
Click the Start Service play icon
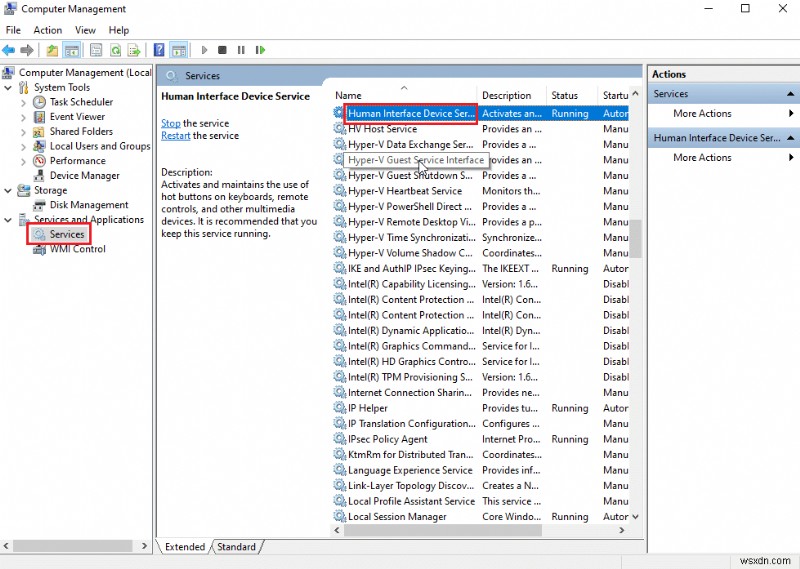pyautogui.click(x=204, y=50)
